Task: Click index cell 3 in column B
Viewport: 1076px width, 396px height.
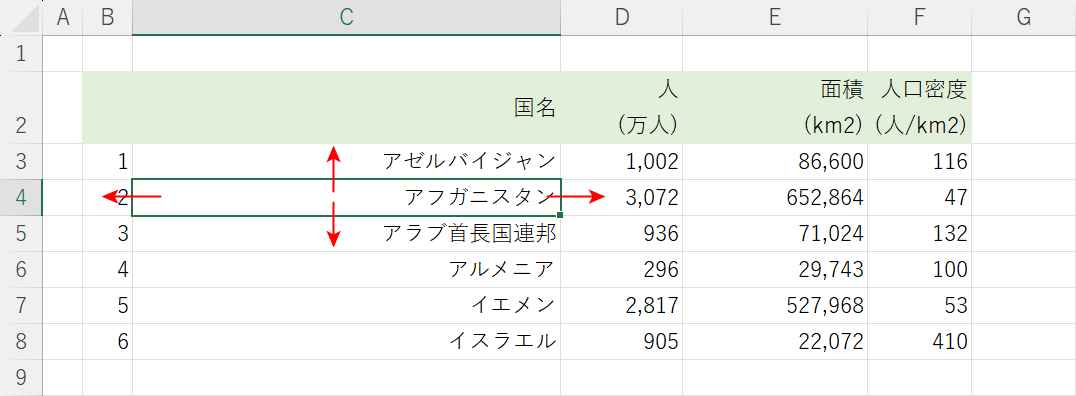Action: point(107,233)
